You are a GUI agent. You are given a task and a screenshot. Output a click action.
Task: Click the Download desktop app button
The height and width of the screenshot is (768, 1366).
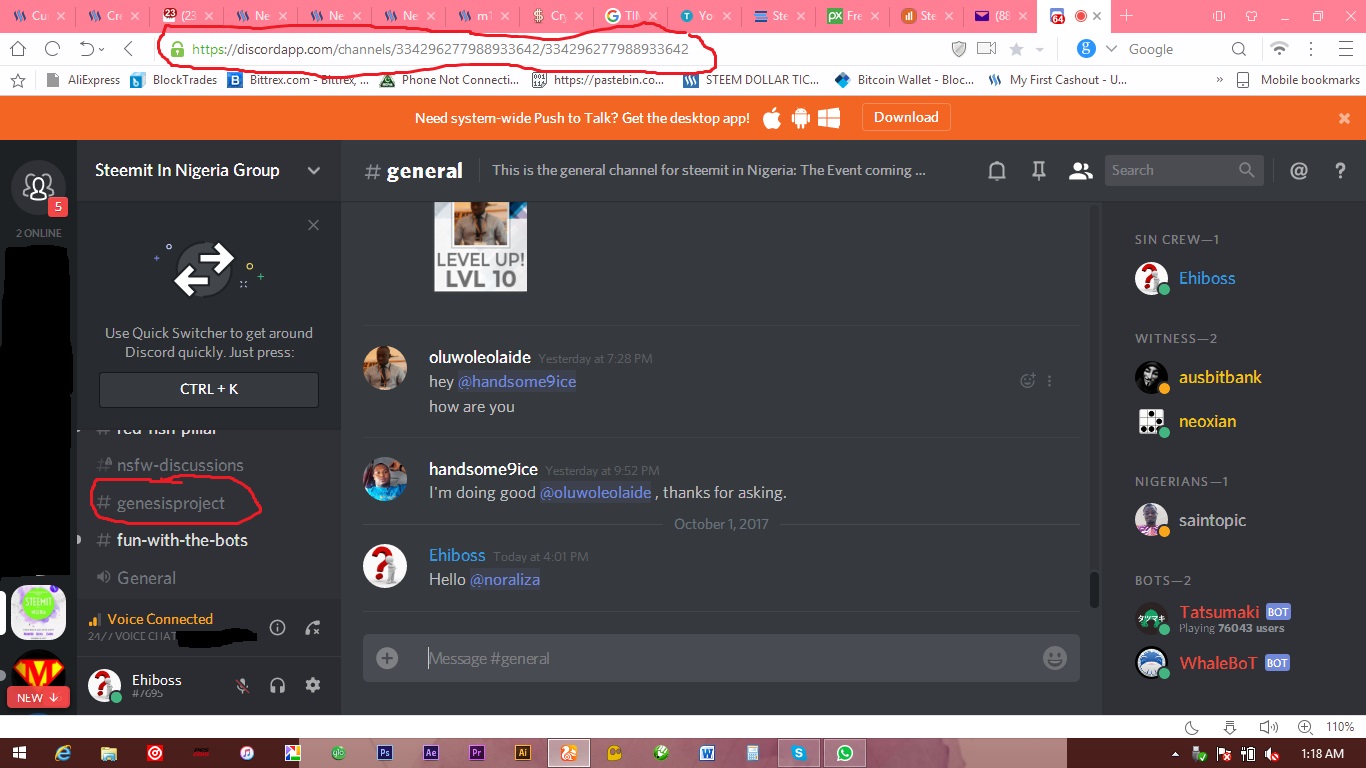905,117
